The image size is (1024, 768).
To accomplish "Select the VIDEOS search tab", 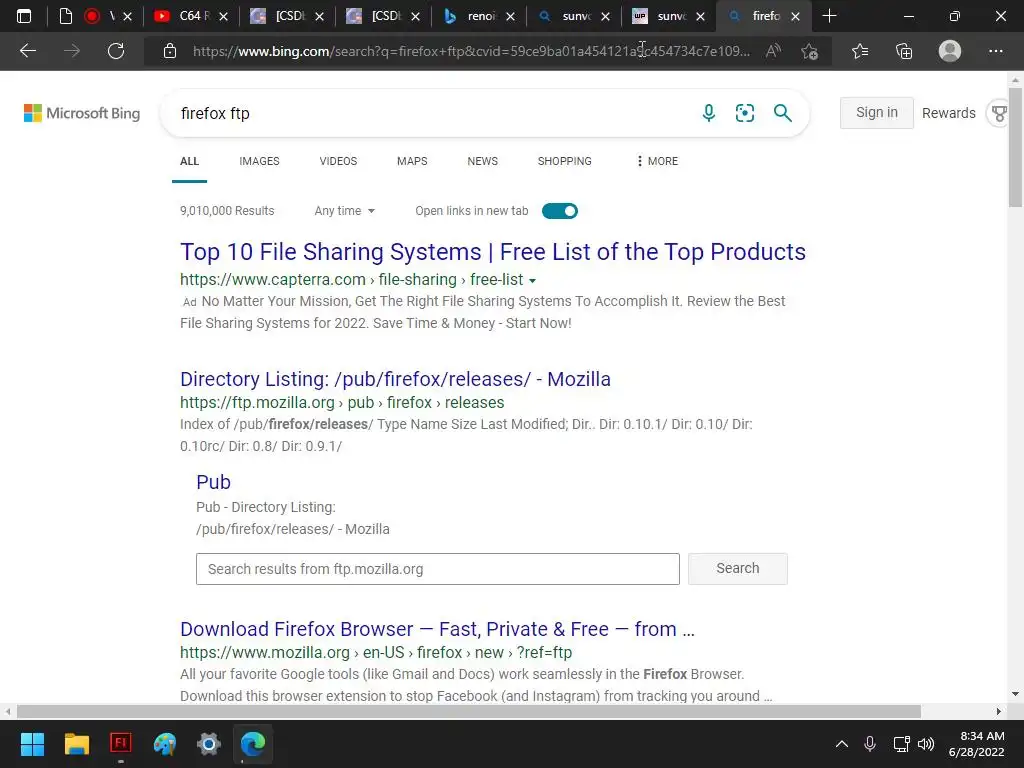I will click(x=338, y=161).
